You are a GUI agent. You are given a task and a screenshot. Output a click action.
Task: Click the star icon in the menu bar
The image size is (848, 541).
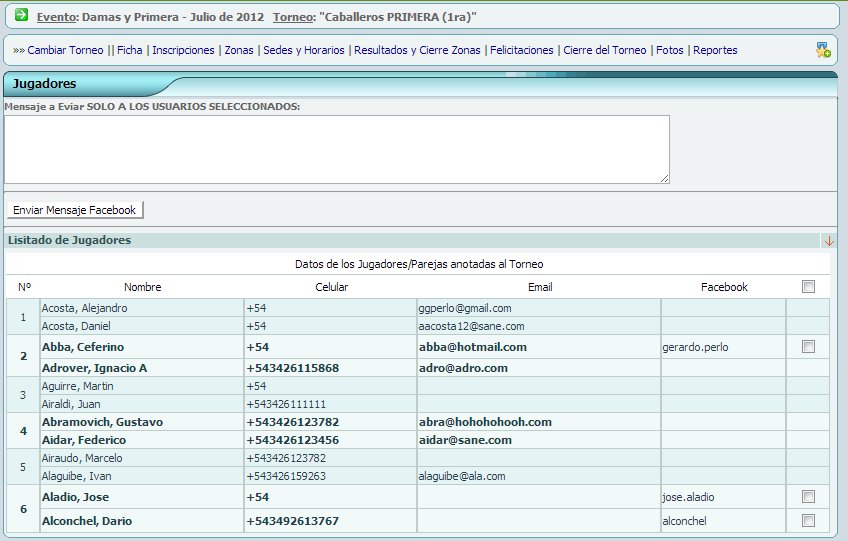[822, 50]
